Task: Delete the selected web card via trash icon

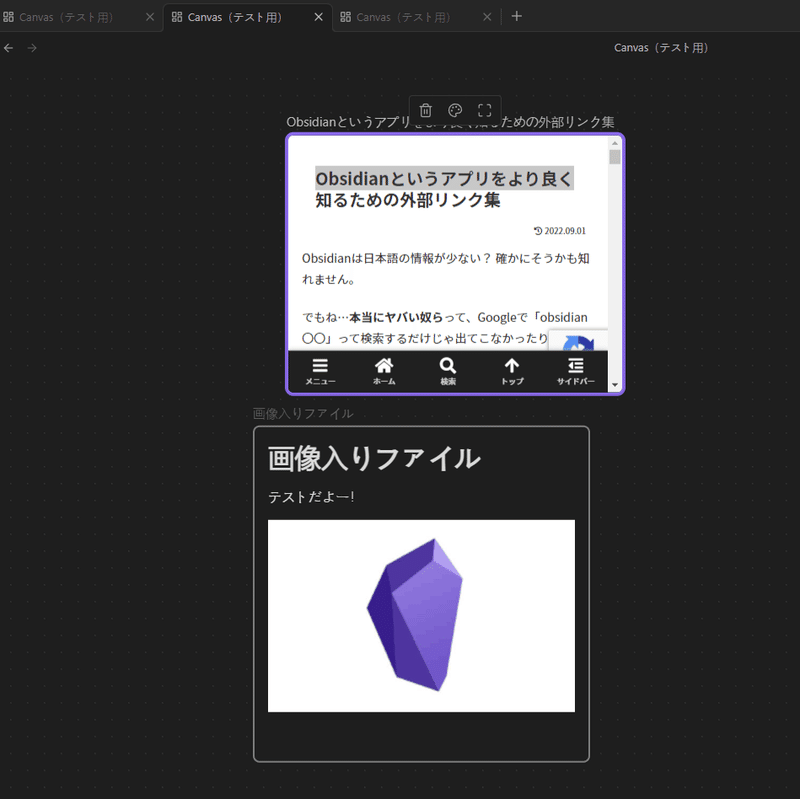Action: [426, 110]
